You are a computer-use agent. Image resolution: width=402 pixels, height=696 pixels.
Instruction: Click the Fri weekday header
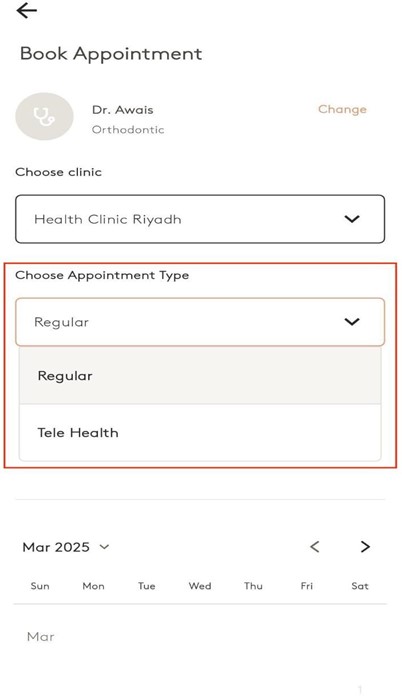pos(307,586)
